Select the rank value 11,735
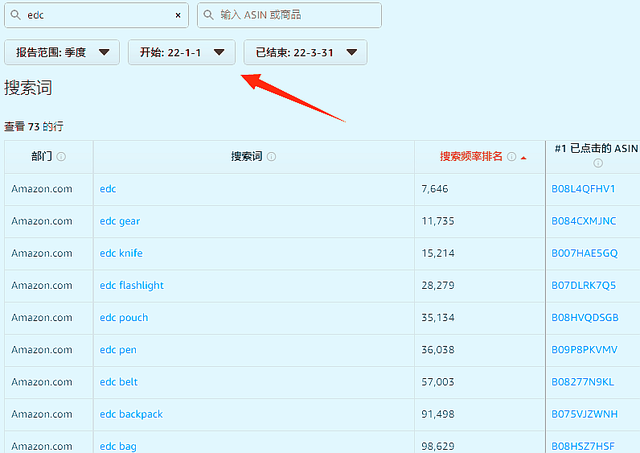This screenshot has height=453, width=640. pyautogui.click(x=438, y=221)
